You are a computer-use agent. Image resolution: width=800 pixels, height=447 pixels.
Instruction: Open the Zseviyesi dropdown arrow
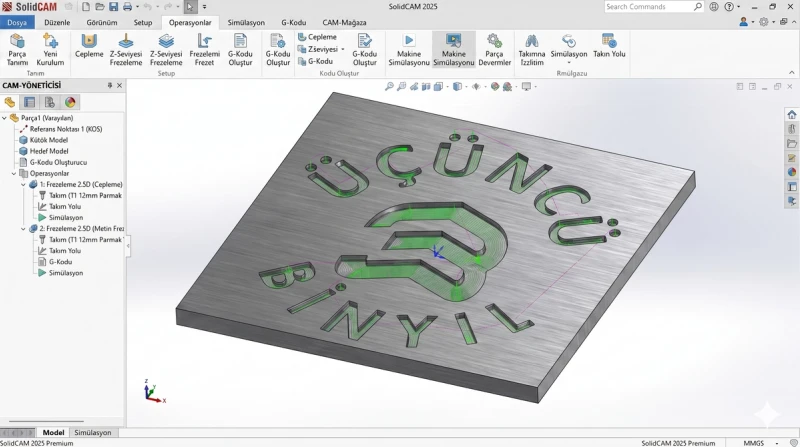[343, 49]
